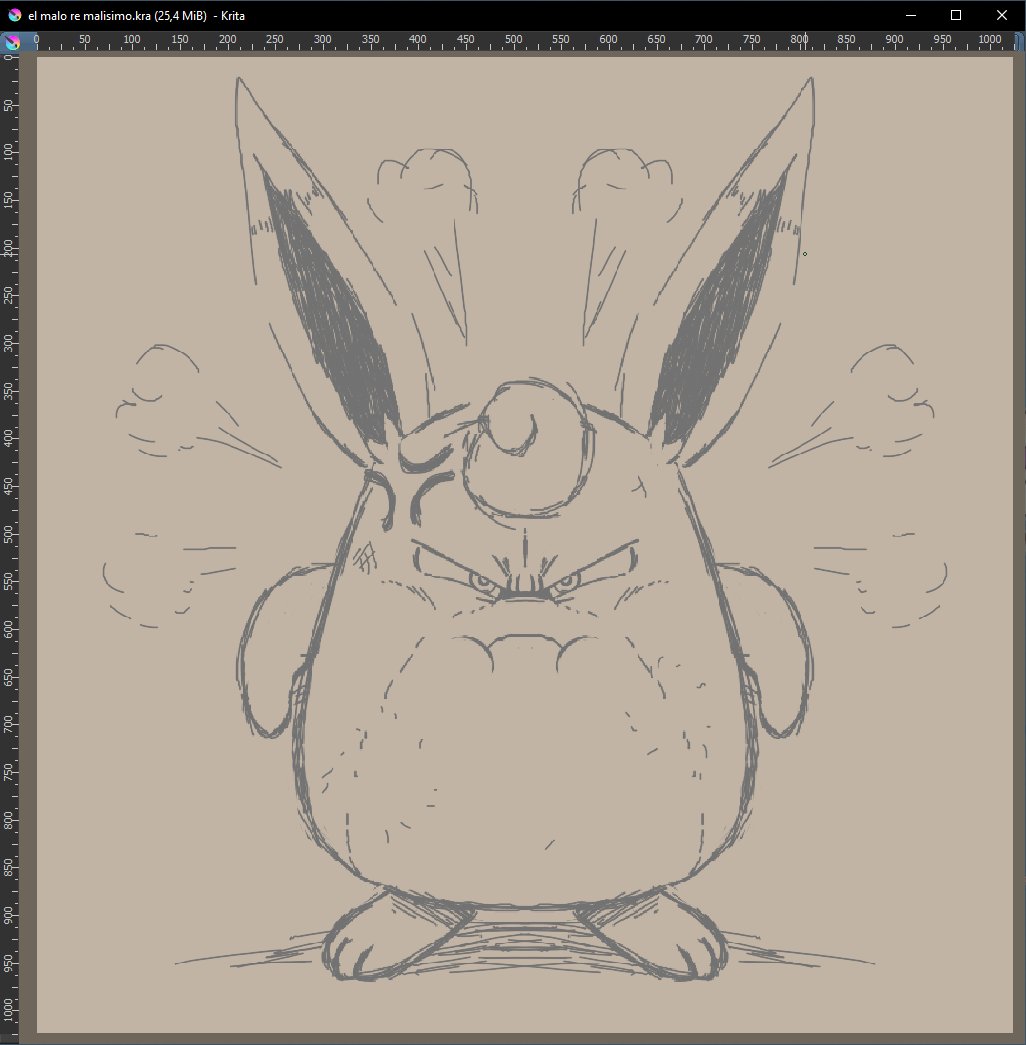This screenshot has height=1045, width=1026.
Task: Maximize the Krita window
Action: pos(955,15)
